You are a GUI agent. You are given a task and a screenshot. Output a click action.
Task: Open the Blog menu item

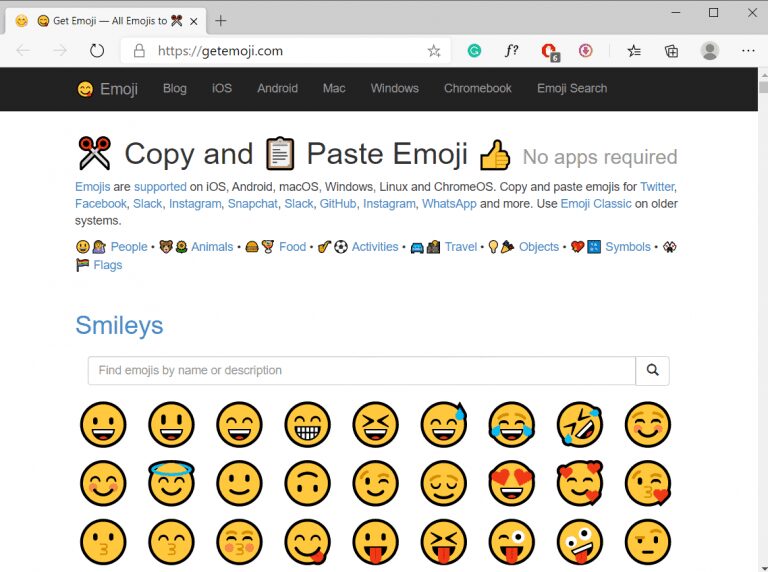[x=174, y=88]
